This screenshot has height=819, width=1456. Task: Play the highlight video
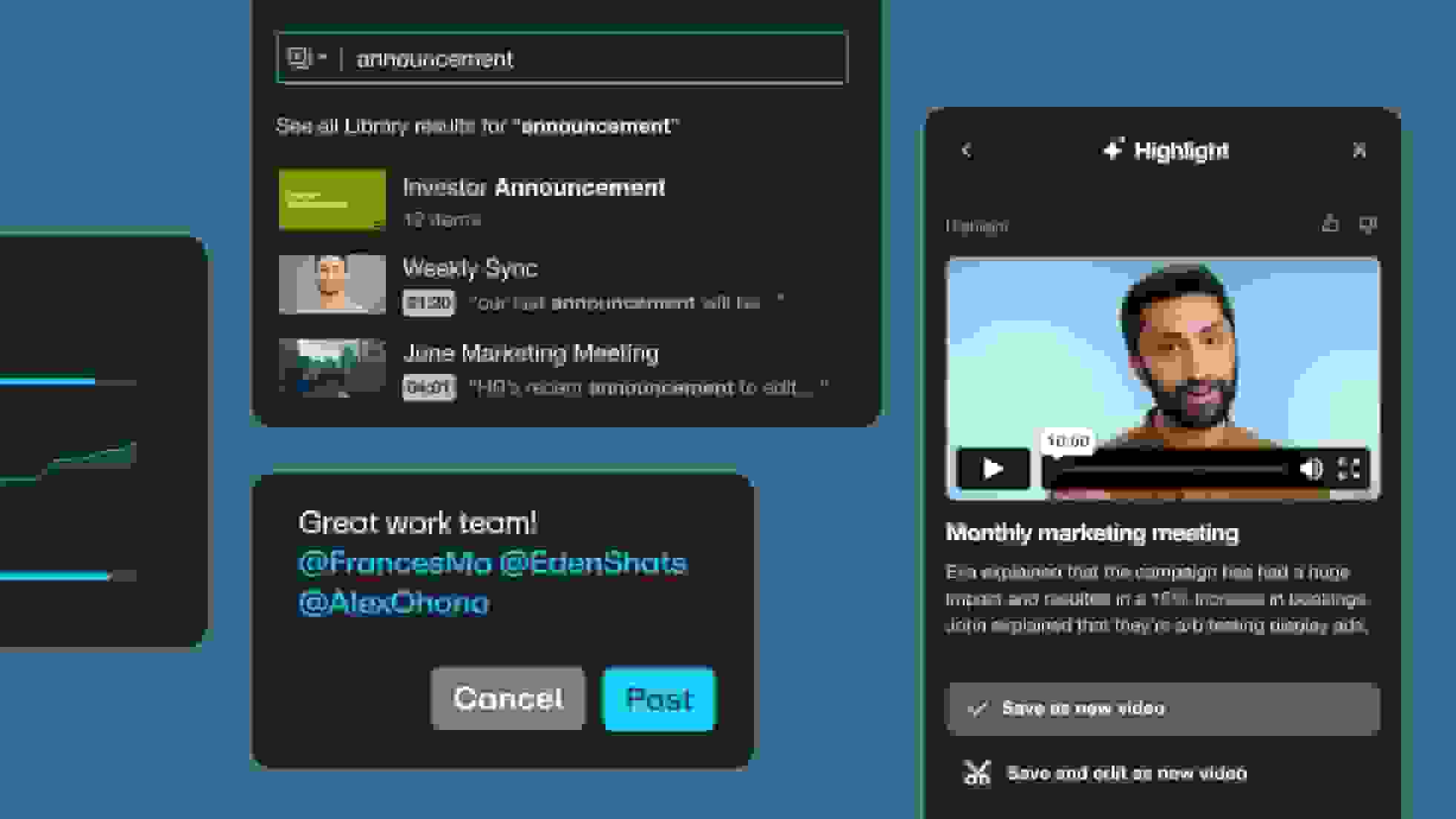tap(993, 469)
